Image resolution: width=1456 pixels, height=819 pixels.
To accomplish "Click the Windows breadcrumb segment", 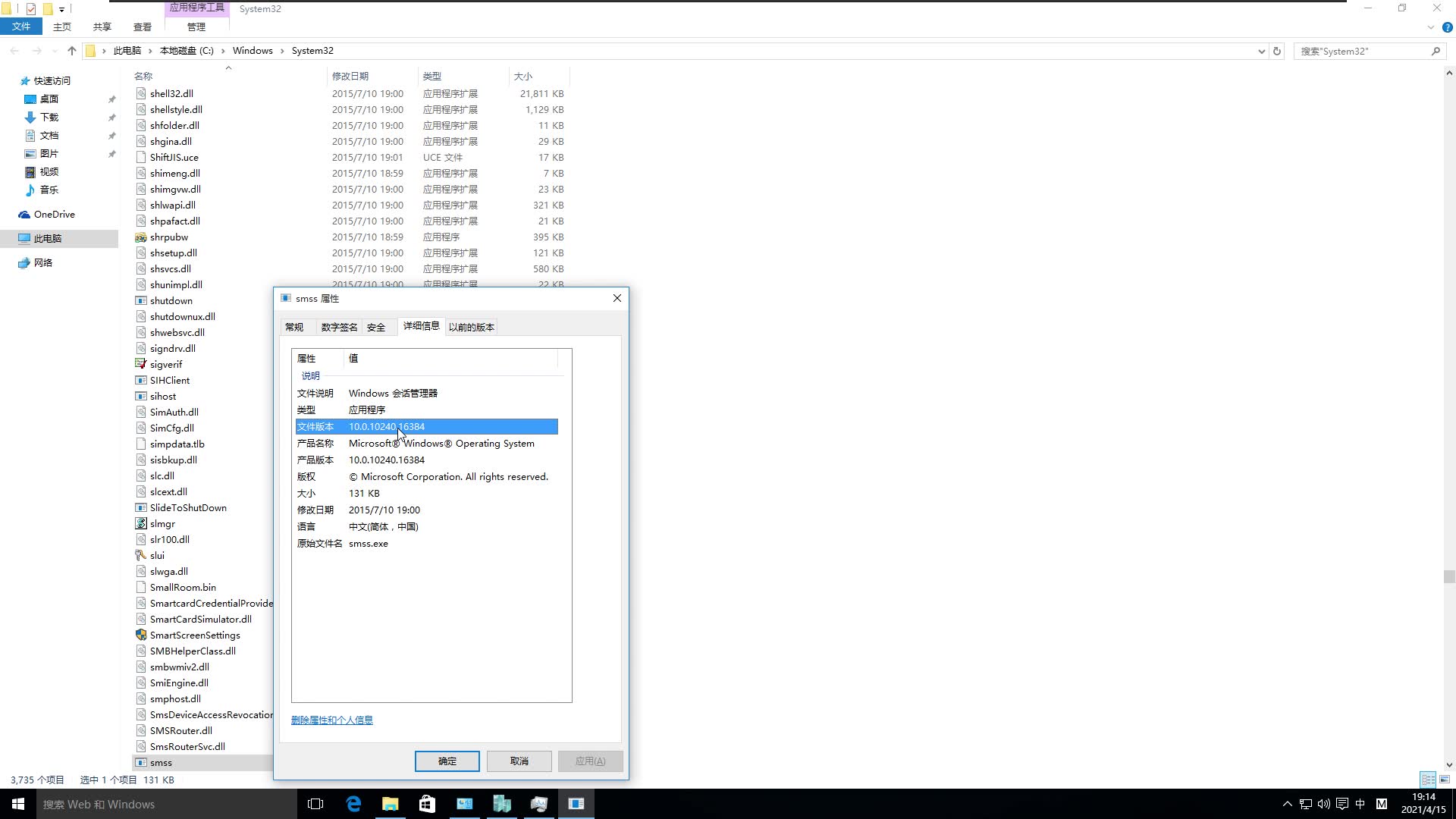I will pyautogui.click(x=253, y=51).
